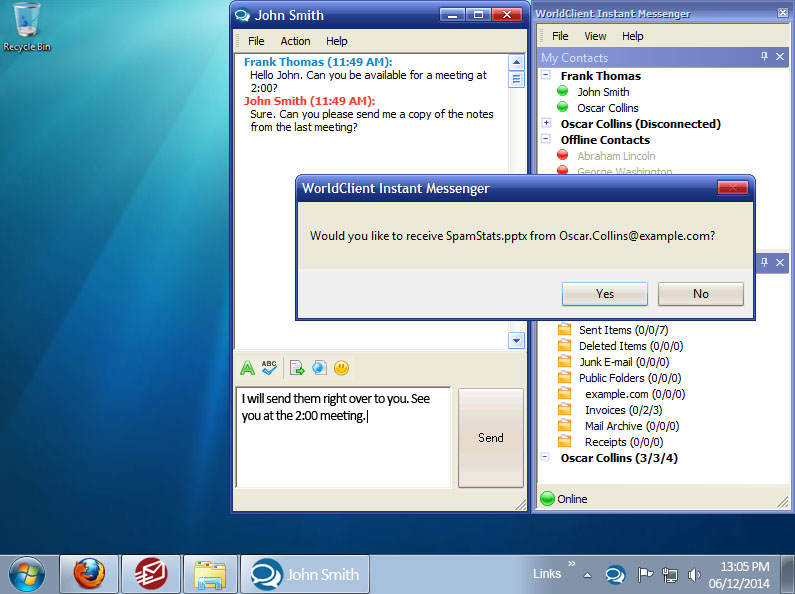Send the typed chat message
The height and width of the screenshot is (594, 795).
click(x=491, y=438)
